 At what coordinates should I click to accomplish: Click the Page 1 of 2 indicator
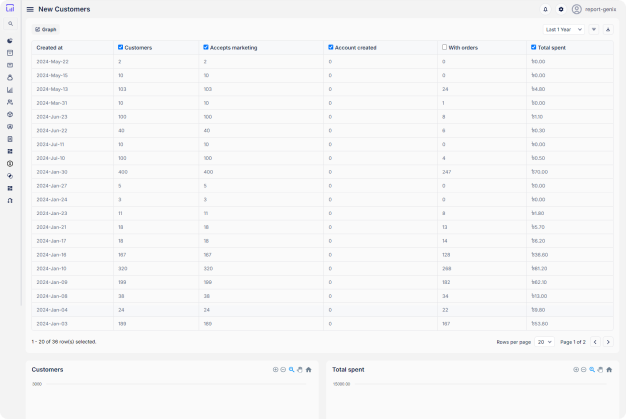573,342
